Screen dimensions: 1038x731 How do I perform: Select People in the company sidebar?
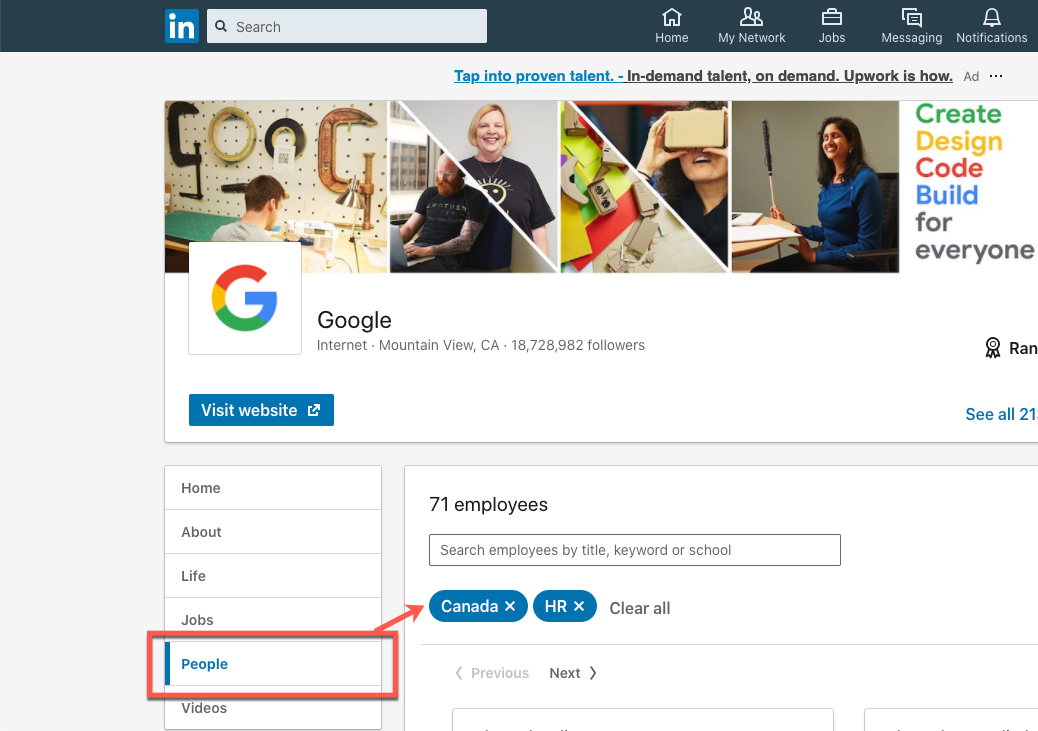[273, 663]
